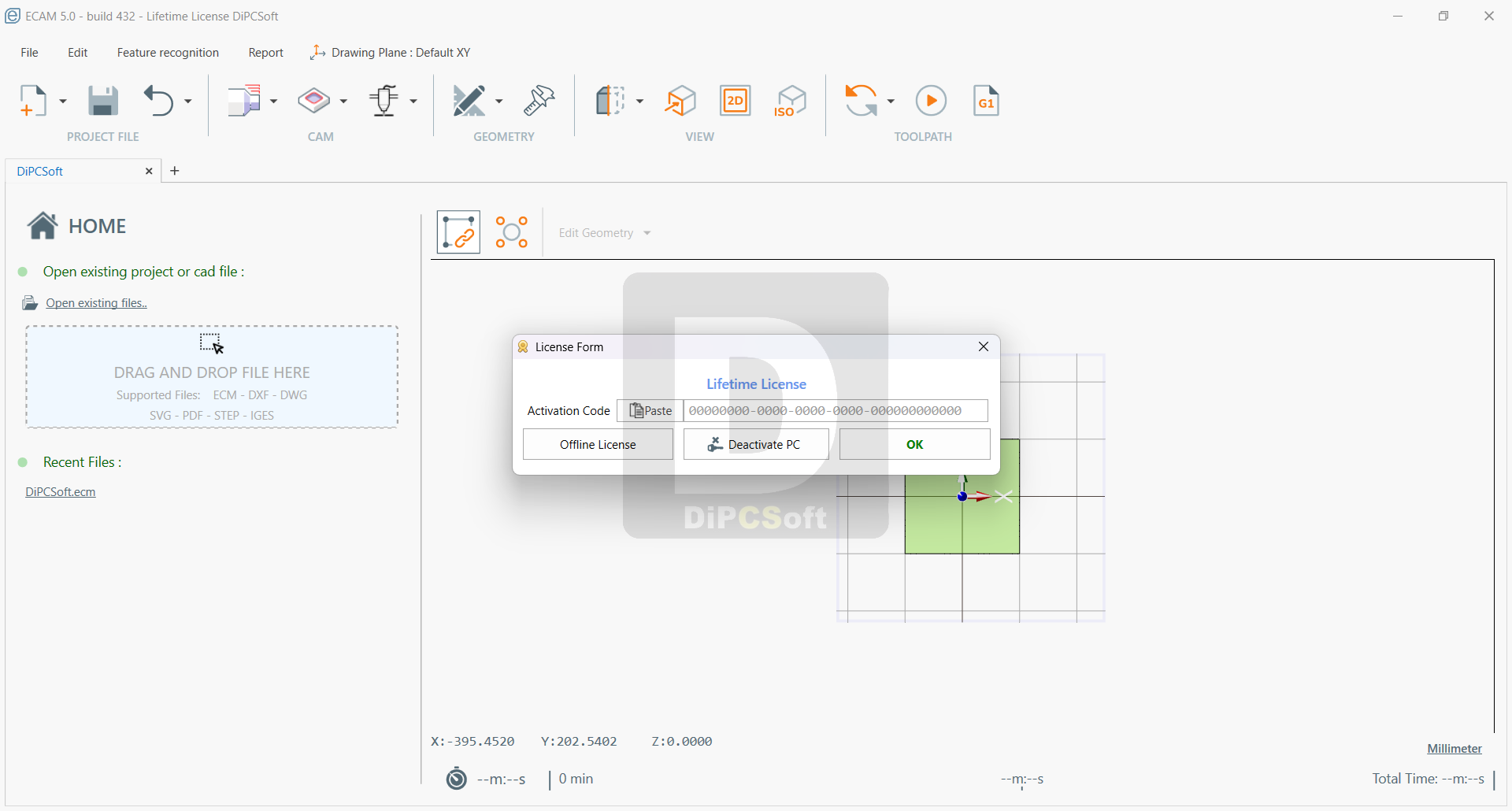Click Drawing Plane : Default XY menu
The width and height of the screenshot is (1512, 811).
[391, 53]
